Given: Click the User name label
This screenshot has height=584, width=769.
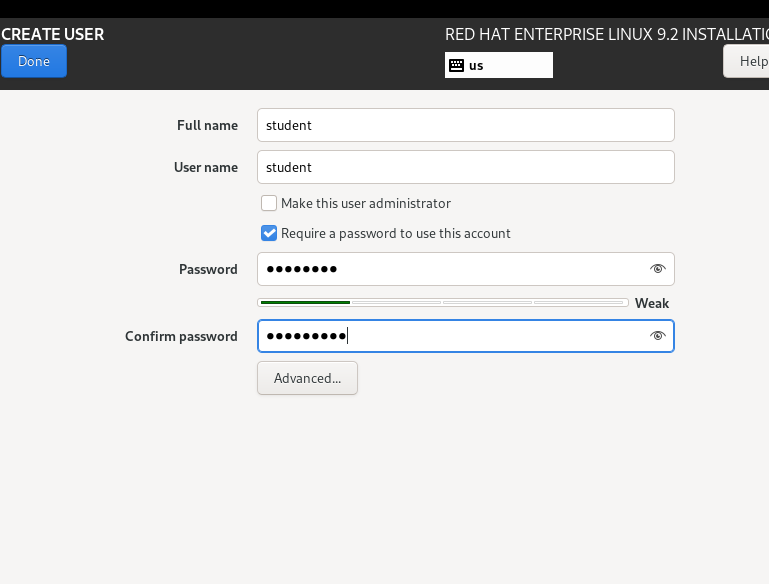Looking at the screenshot, I should tap(206, 168).
